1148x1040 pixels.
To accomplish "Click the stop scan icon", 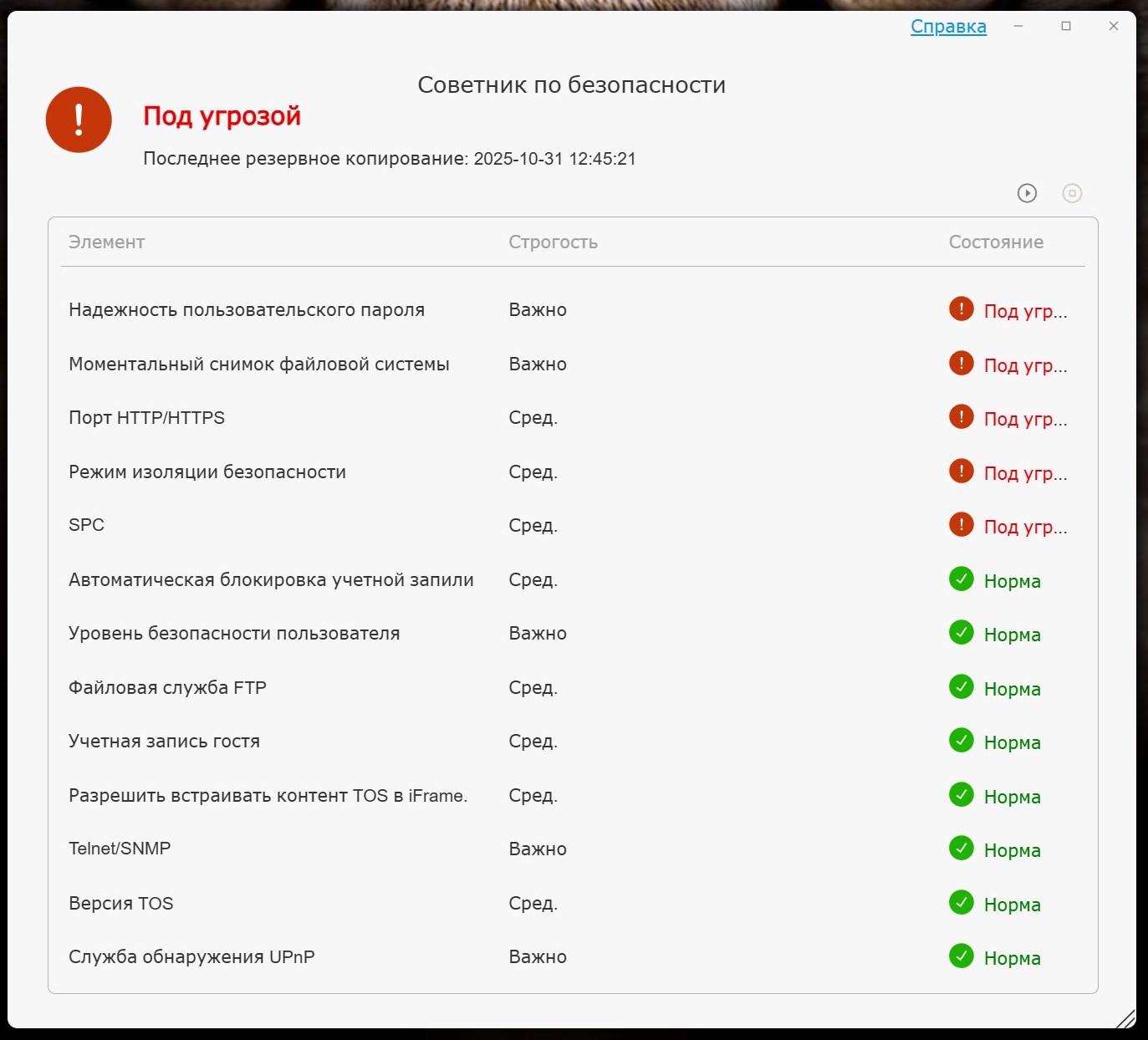I will (1072, 193).
